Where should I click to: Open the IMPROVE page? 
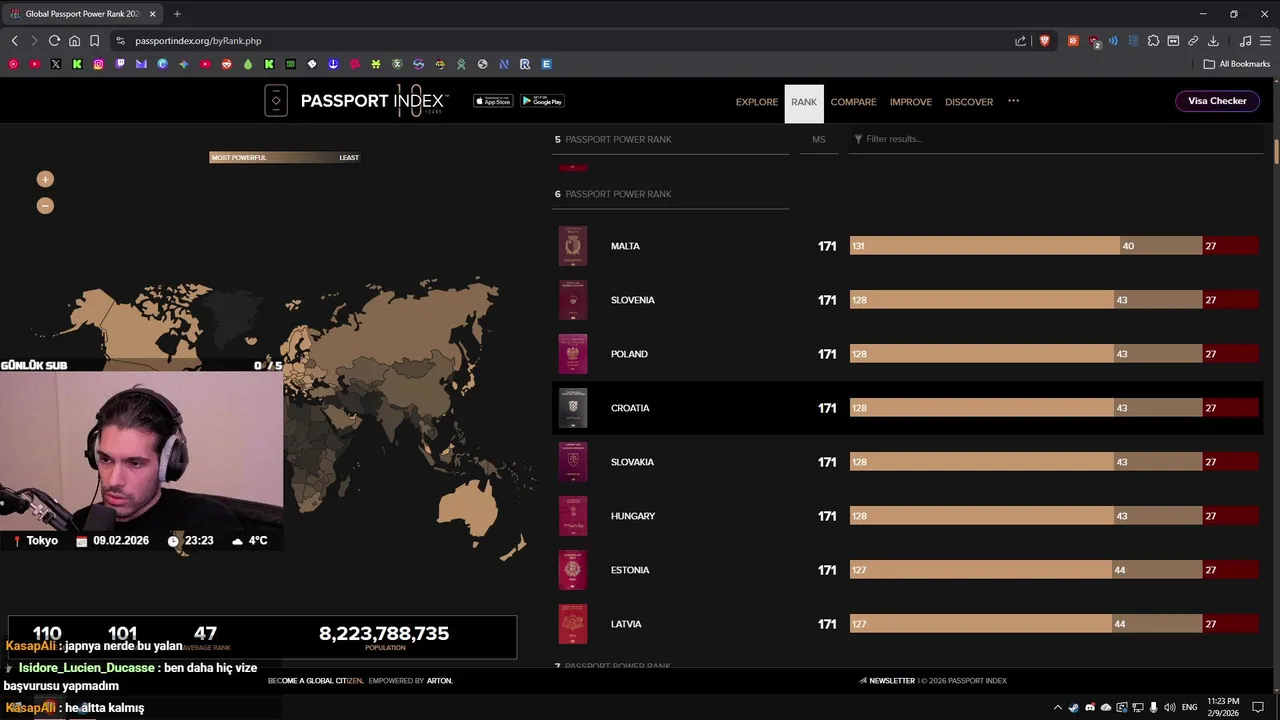point(911,102)
